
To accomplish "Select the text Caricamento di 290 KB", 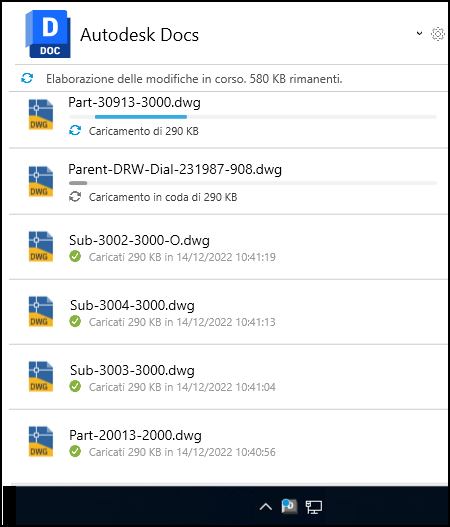I will [144, 131].
